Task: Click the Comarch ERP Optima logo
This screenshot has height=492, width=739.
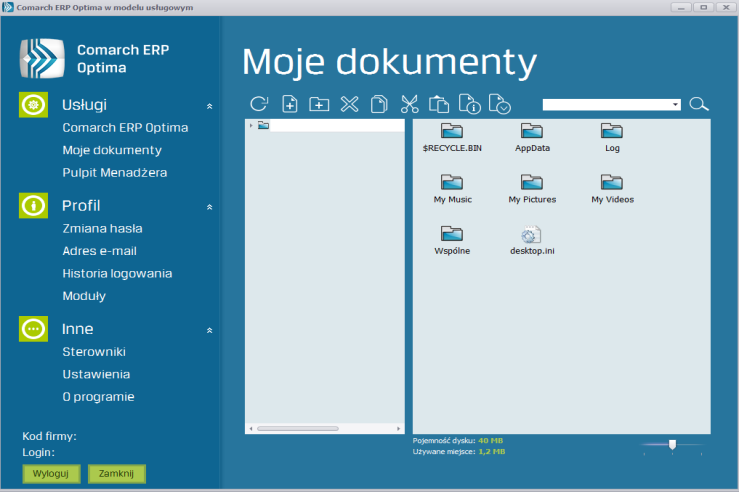Action: tap(42, 58)
